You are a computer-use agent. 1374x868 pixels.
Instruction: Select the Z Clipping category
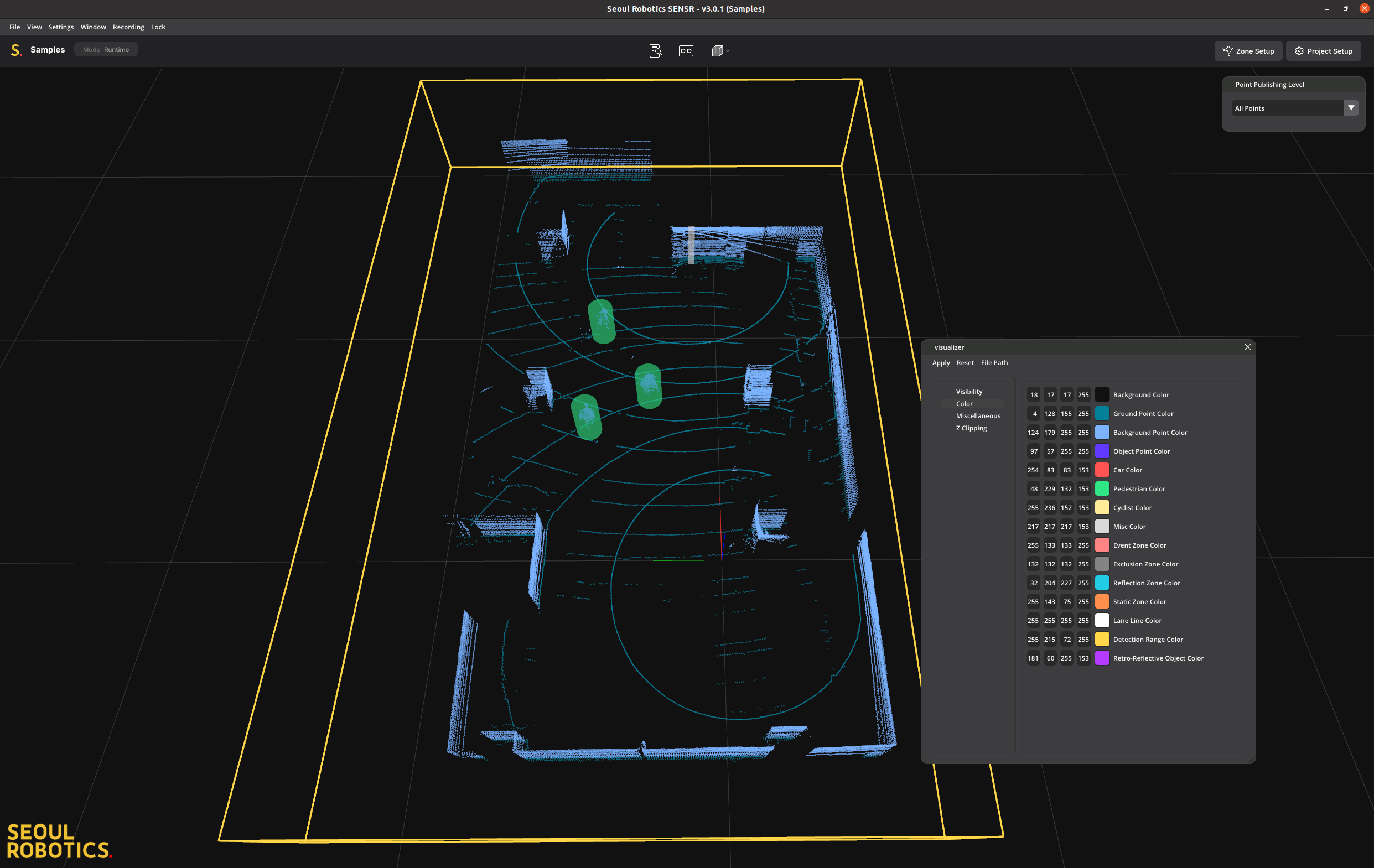971,428
